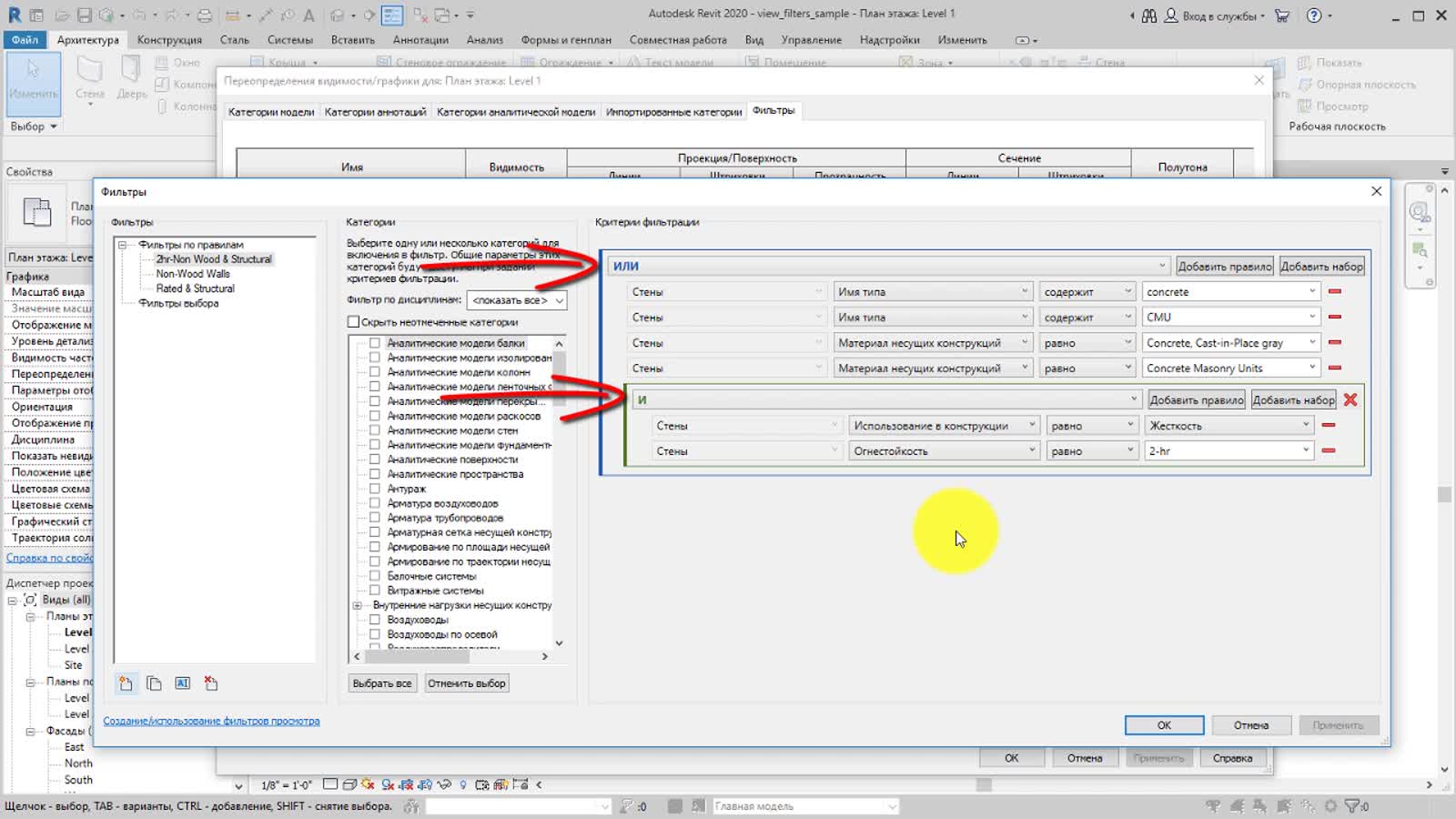Click the top-level 'Добавить правило' button
The height and width of the screenshot is (819, 1456).
pyautogui.click(x=1224, y=267)
